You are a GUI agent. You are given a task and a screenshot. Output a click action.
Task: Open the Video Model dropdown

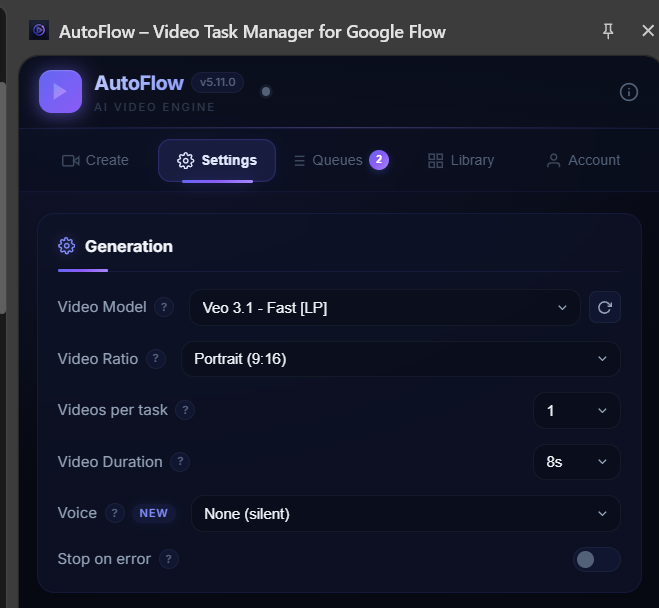385,308
